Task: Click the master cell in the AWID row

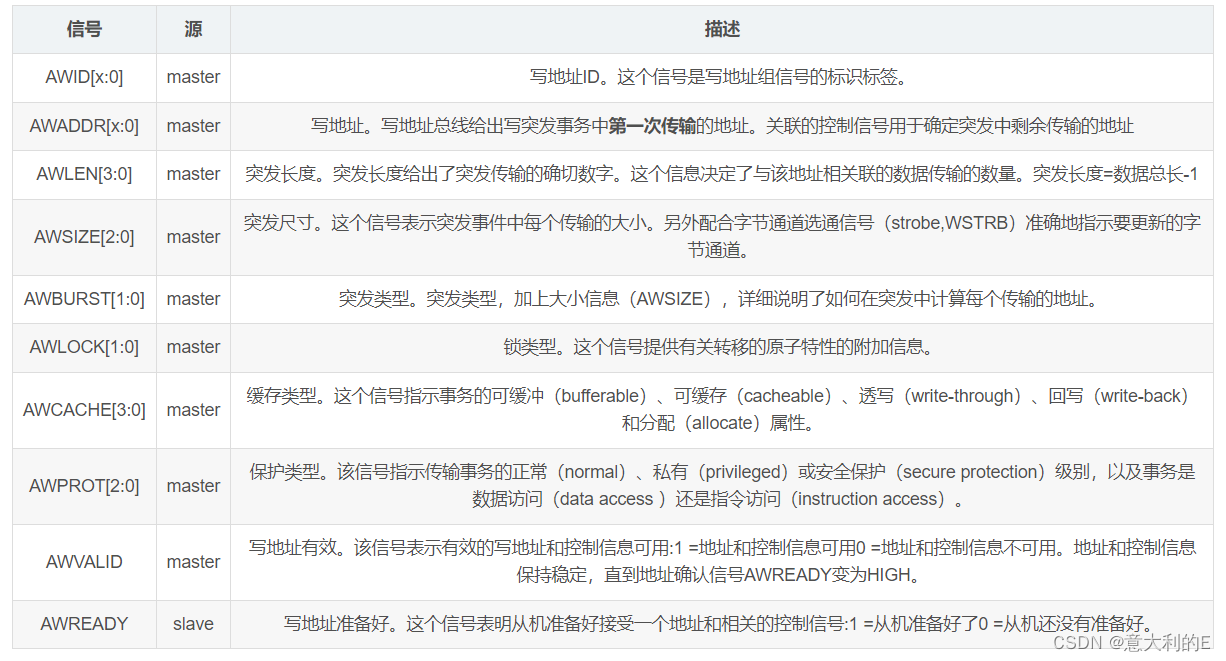Action: pos(192,77)
